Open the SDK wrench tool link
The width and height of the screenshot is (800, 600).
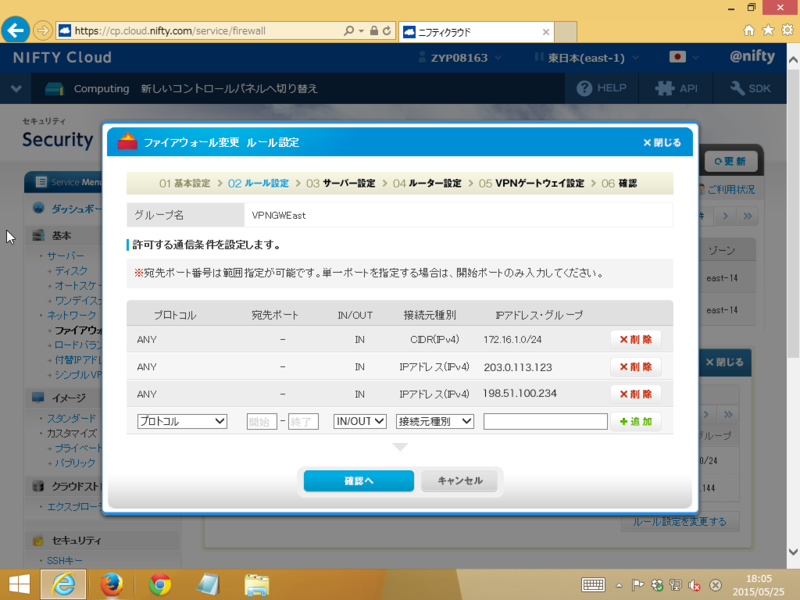coord(738,88)
